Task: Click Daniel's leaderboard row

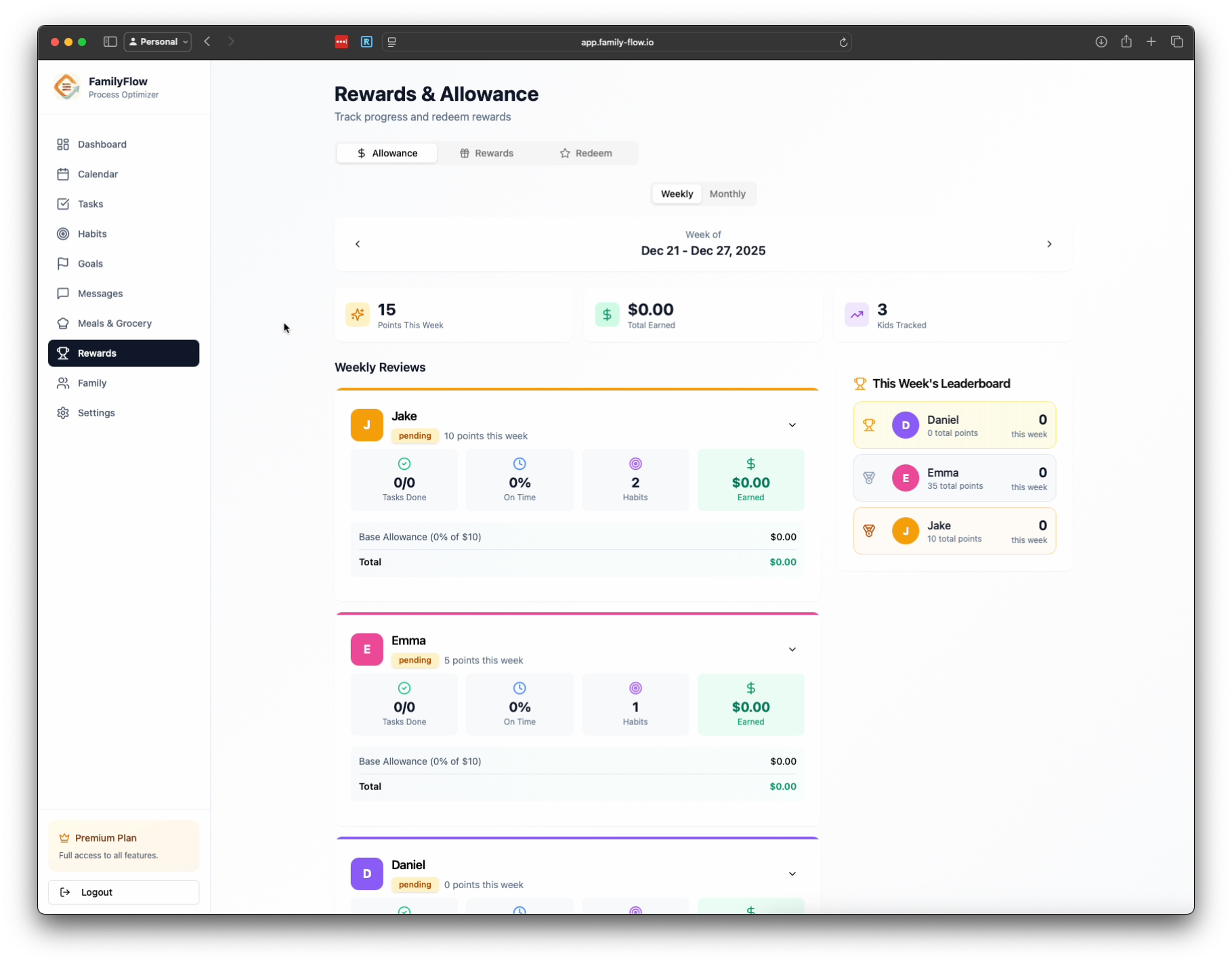Action: [954, 425]
